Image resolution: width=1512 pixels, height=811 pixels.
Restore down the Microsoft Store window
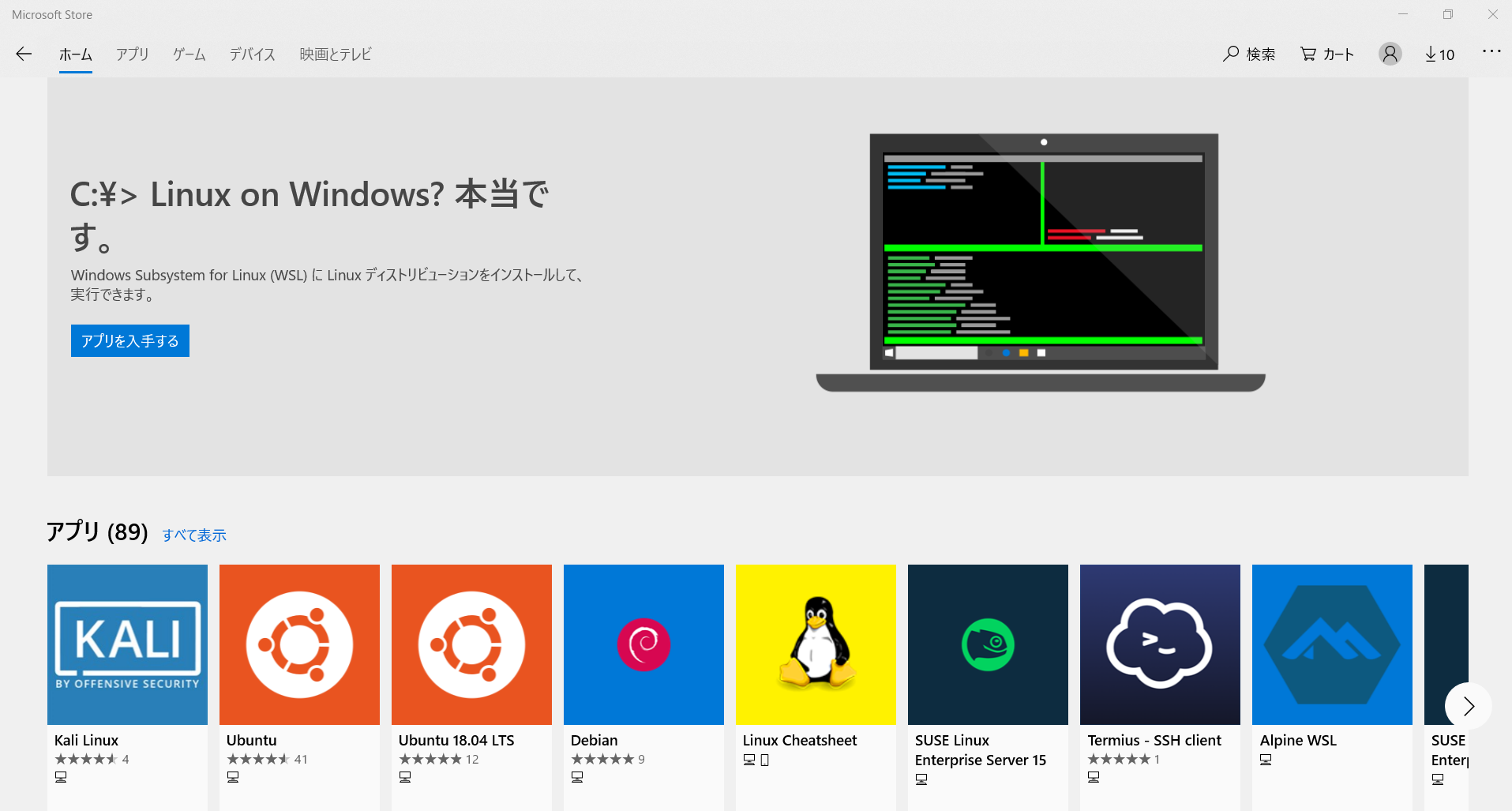pyautogui.click(x=1448, y=14)
